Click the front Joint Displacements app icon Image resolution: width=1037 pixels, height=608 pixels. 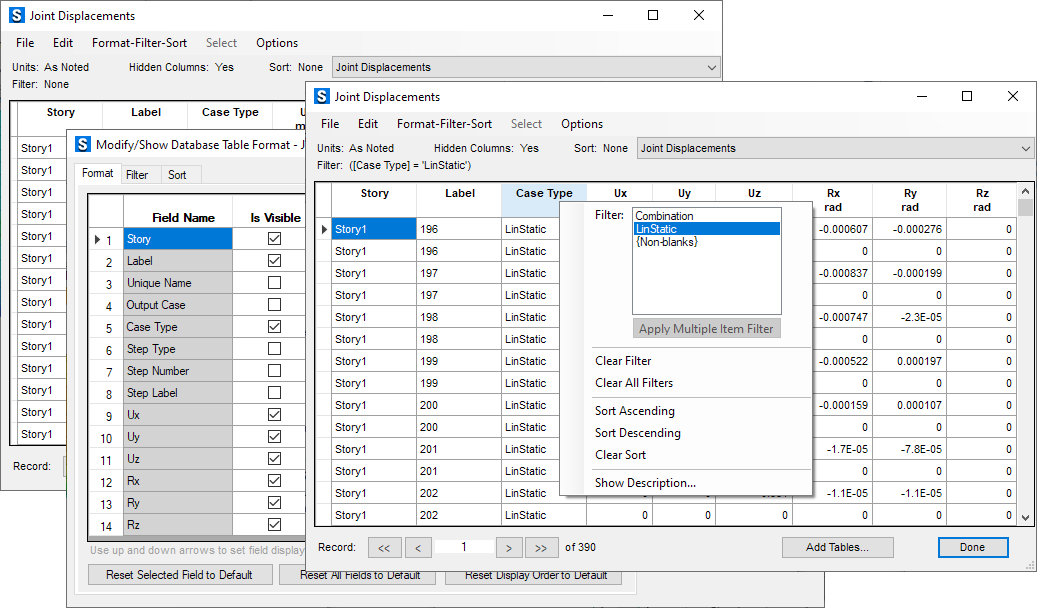pos(322,97)
